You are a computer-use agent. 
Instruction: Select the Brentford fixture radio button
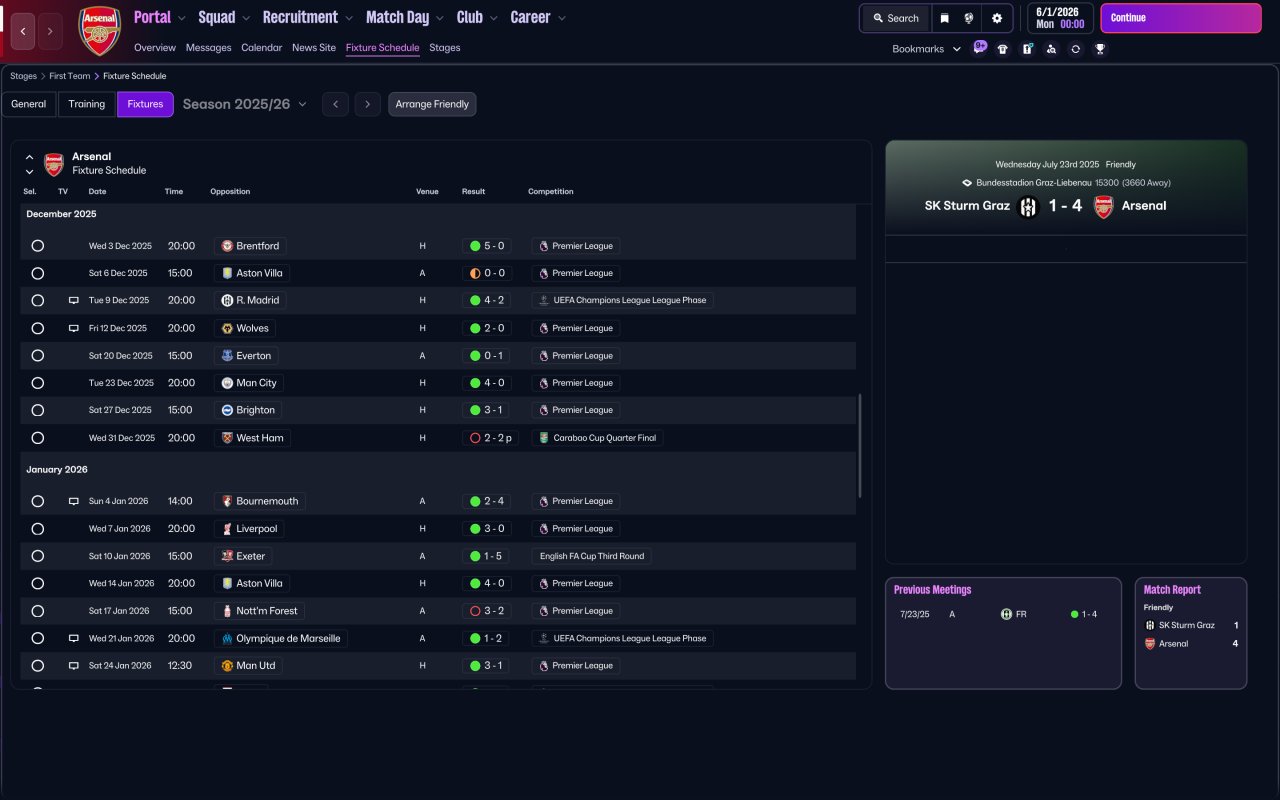coord(38,246)
